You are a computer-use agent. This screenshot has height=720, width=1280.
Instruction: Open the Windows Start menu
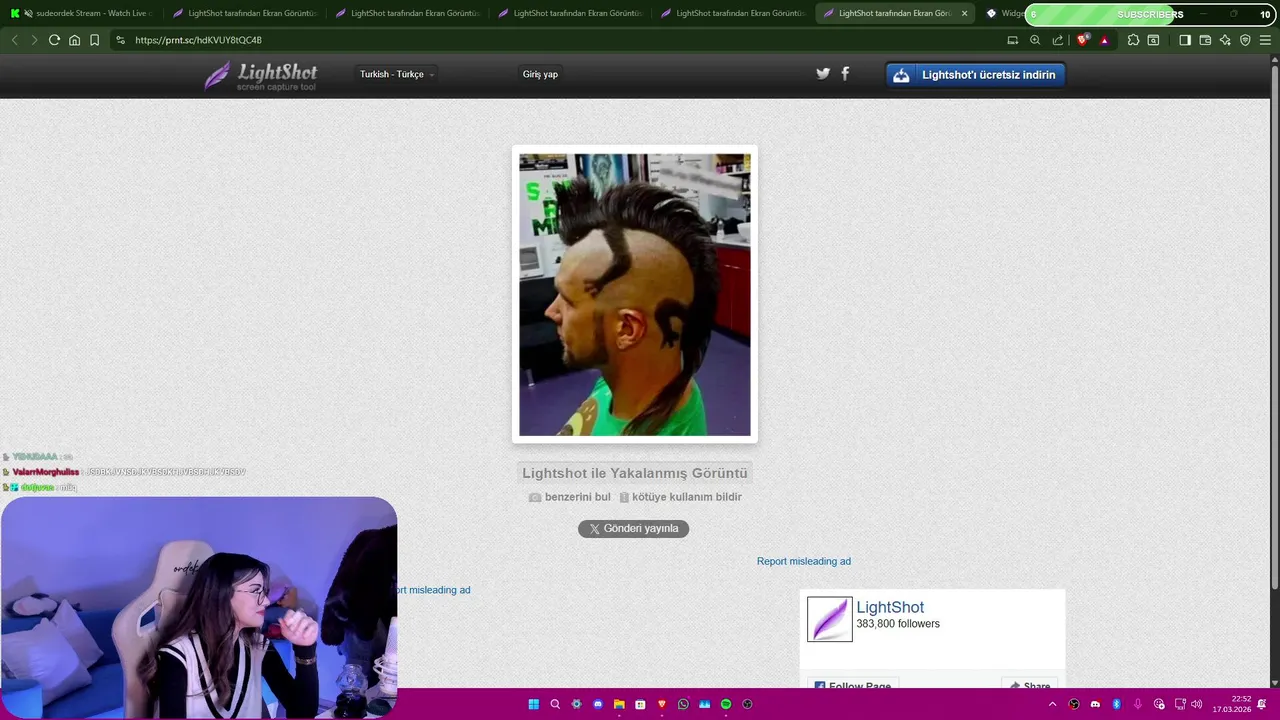coord(533,704)
